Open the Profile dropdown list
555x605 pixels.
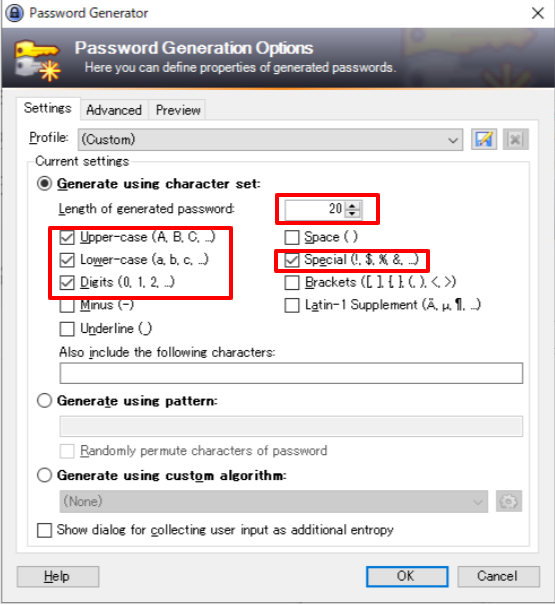270,140
